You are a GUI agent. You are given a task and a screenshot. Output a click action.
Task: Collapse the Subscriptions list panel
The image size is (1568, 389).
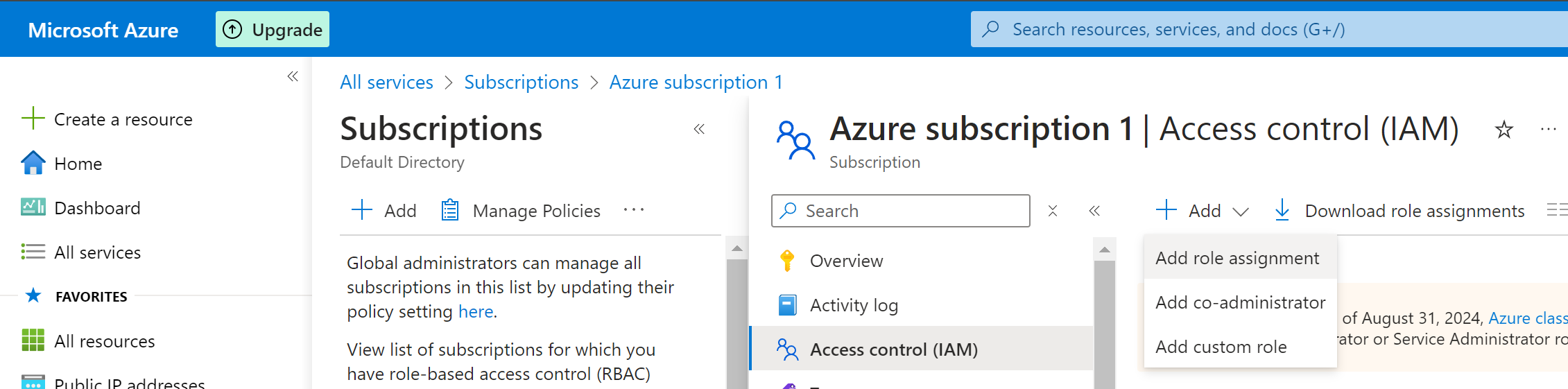pos(699,129)
